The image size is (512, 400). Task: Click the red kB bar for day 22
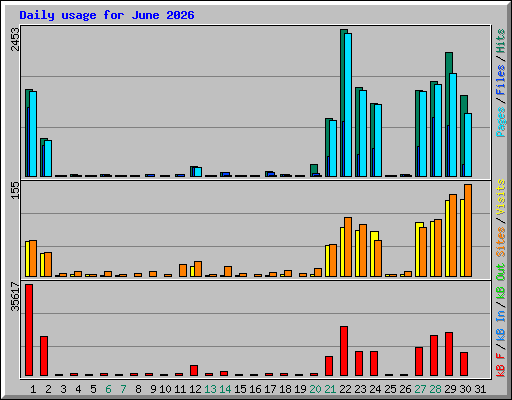point(344,351)
